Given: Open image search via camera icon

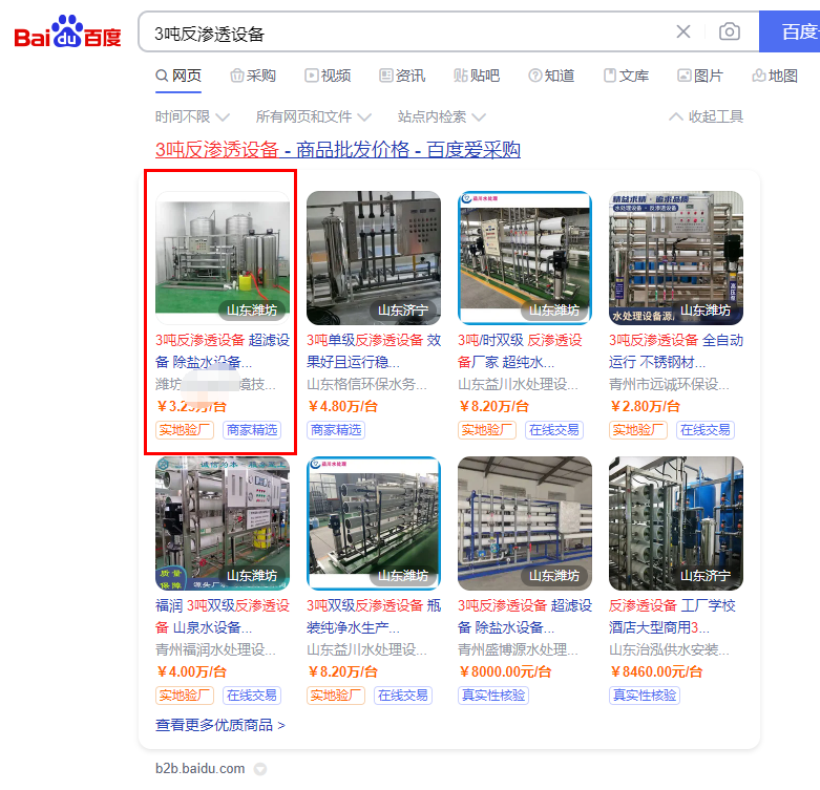Looking at the screenshot, I should [x=729, y=32].
